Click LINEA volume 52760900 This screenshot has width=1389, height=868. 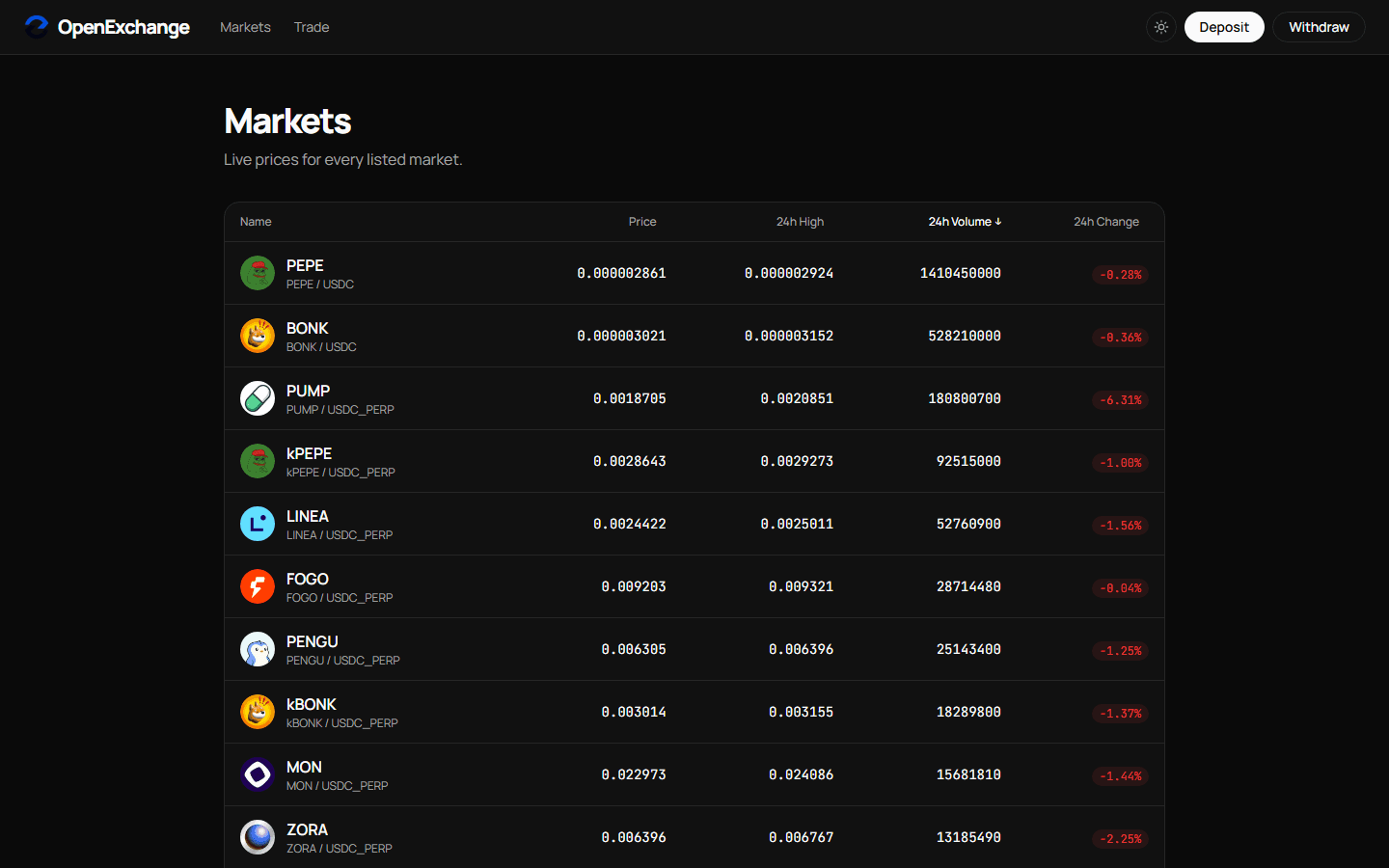point(968,525)
